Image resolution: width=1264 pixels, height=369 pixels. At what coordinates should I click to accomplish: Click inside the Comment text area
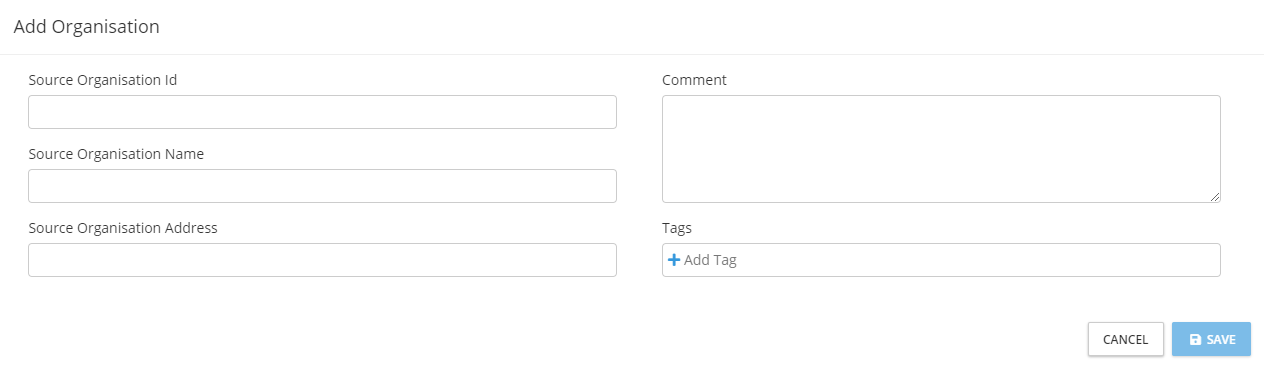coord(941,149)
